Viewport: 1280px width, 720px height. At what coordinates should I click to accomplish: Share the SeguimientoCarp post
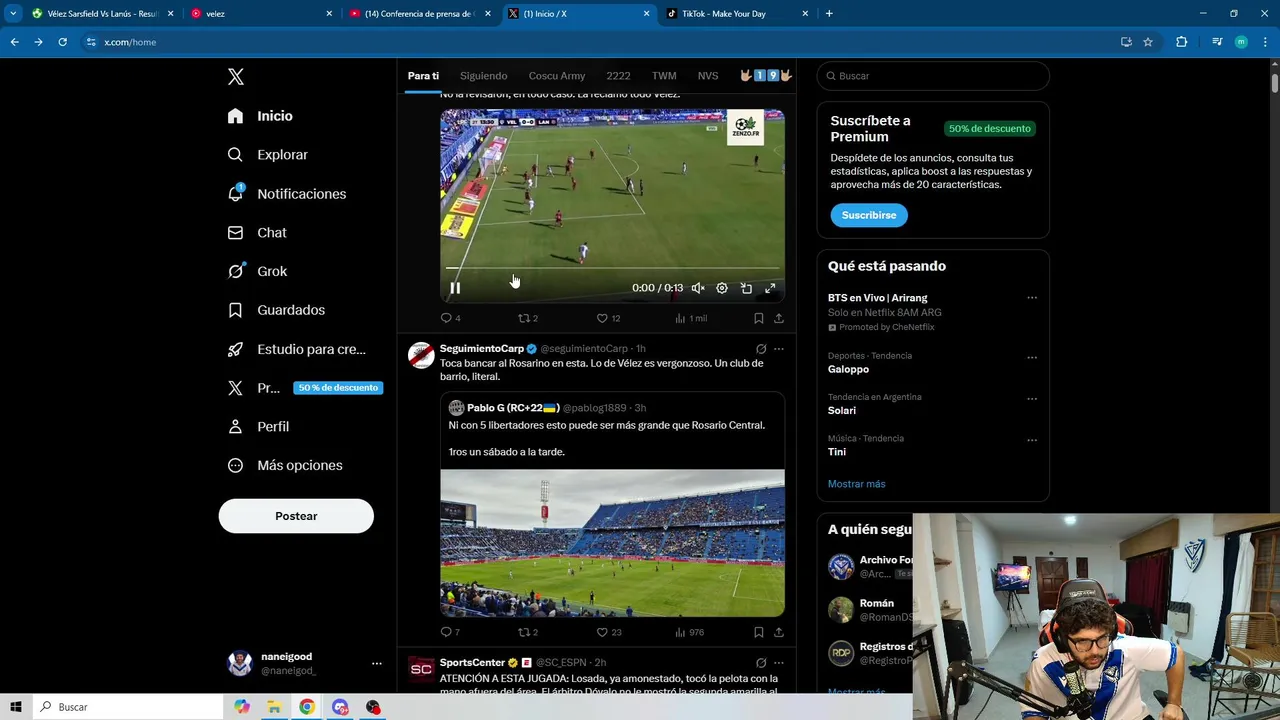(x=779, y=632)
